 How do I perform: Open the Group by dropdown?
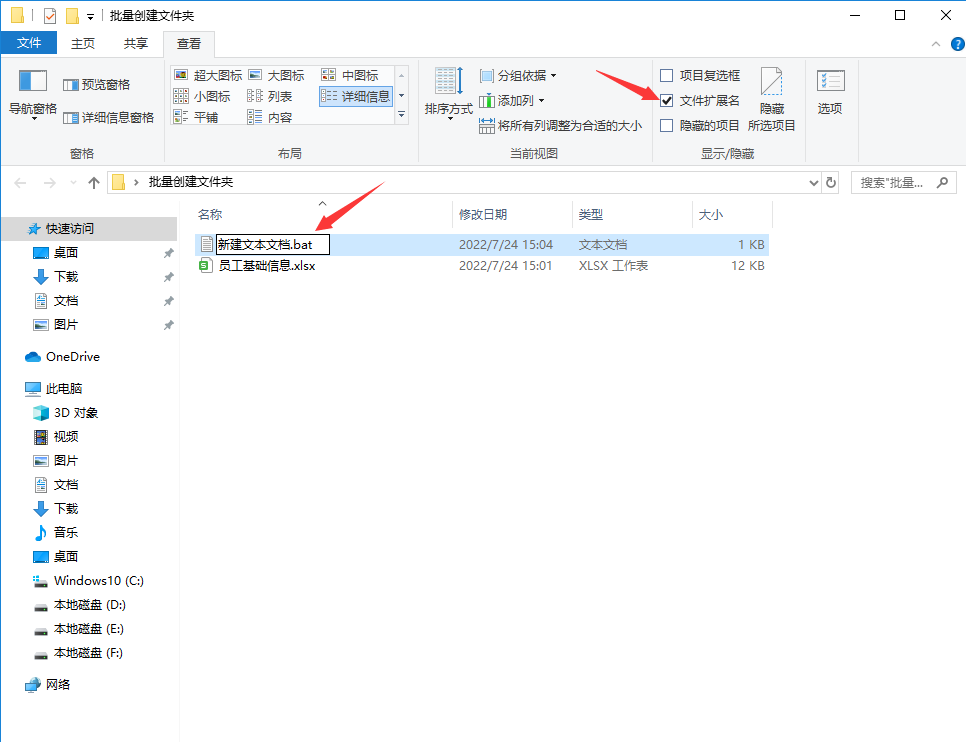tap(518, 75)
